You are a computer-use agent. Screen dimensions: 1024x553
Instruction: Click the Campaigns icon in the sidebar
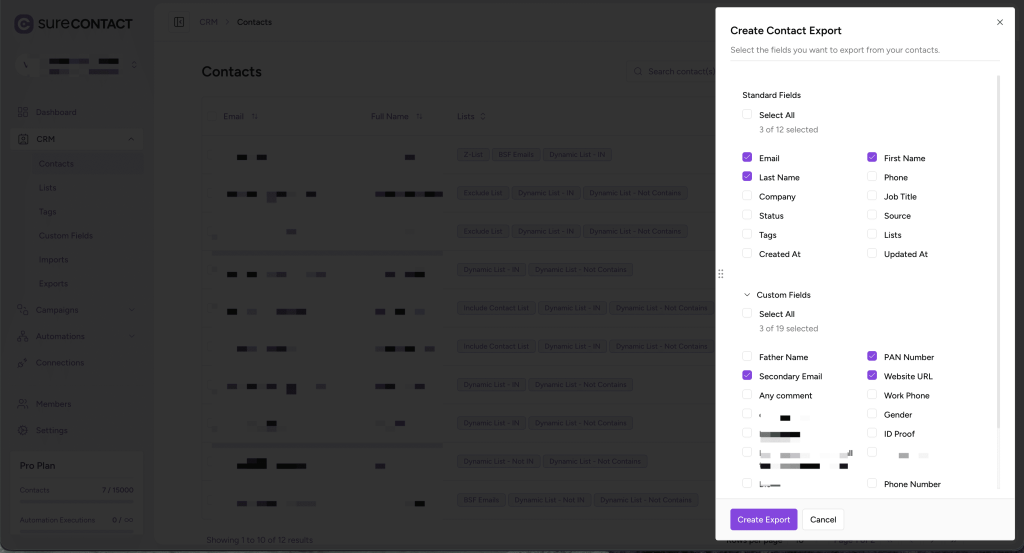24,310
